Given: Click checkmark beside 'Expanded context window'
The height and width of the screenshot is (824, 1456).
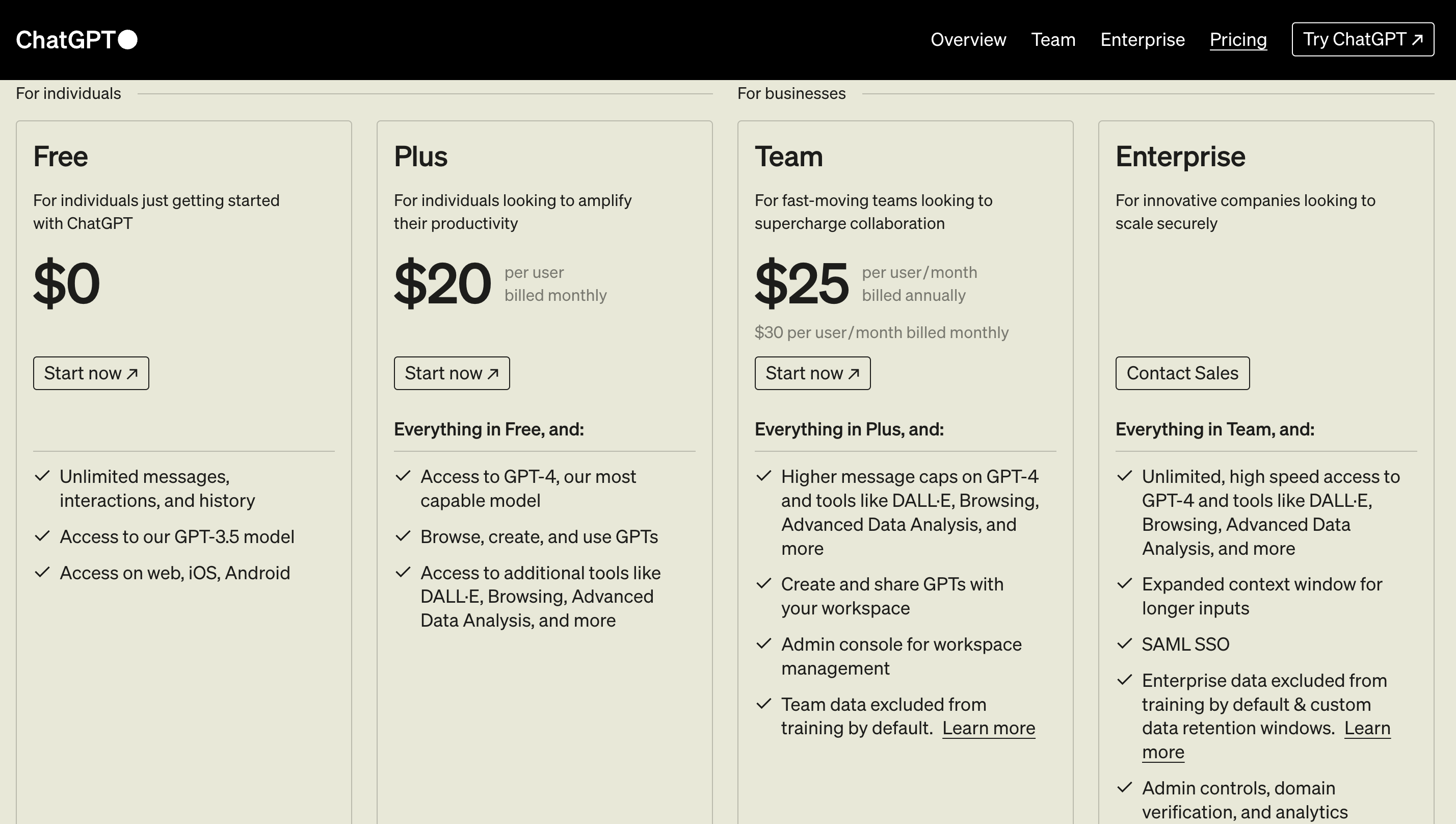Looking at the screenshot, I should pyautogui.click(x=1125, y=583).
